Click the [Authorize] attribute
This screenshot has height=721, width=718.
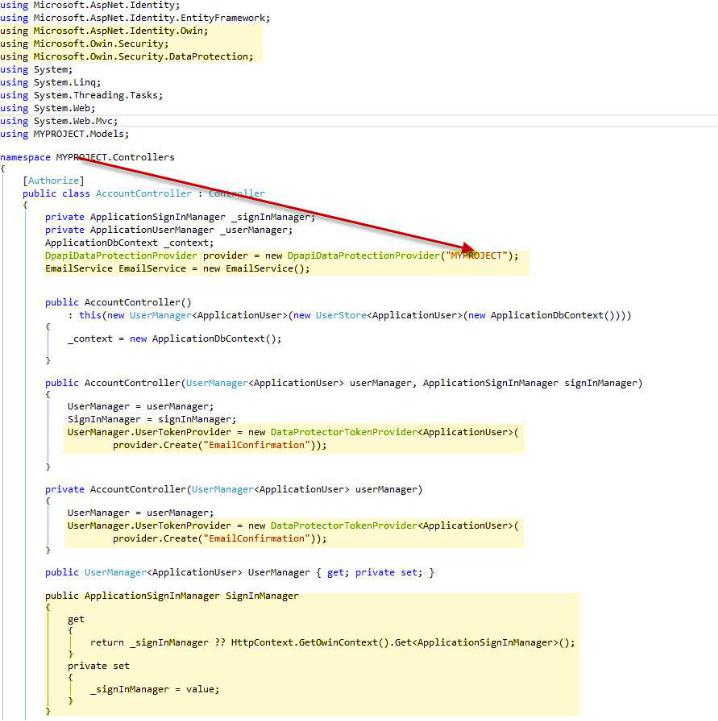[x=53, y=181]
